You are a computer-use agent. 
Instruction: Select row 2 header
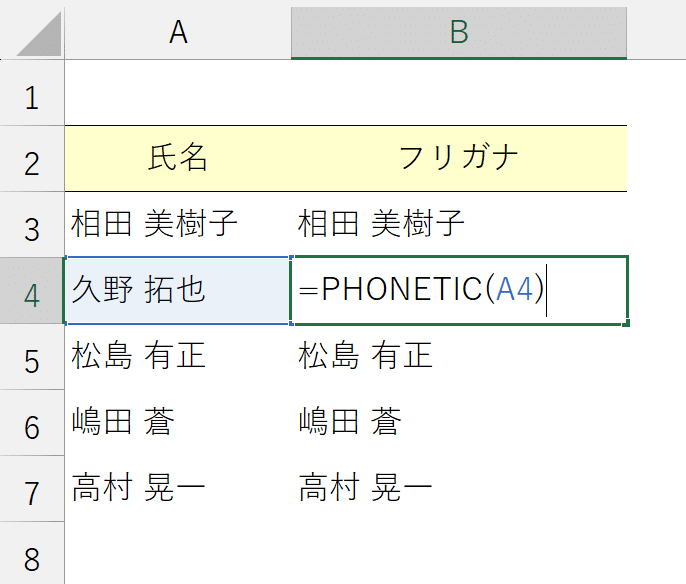32,159
